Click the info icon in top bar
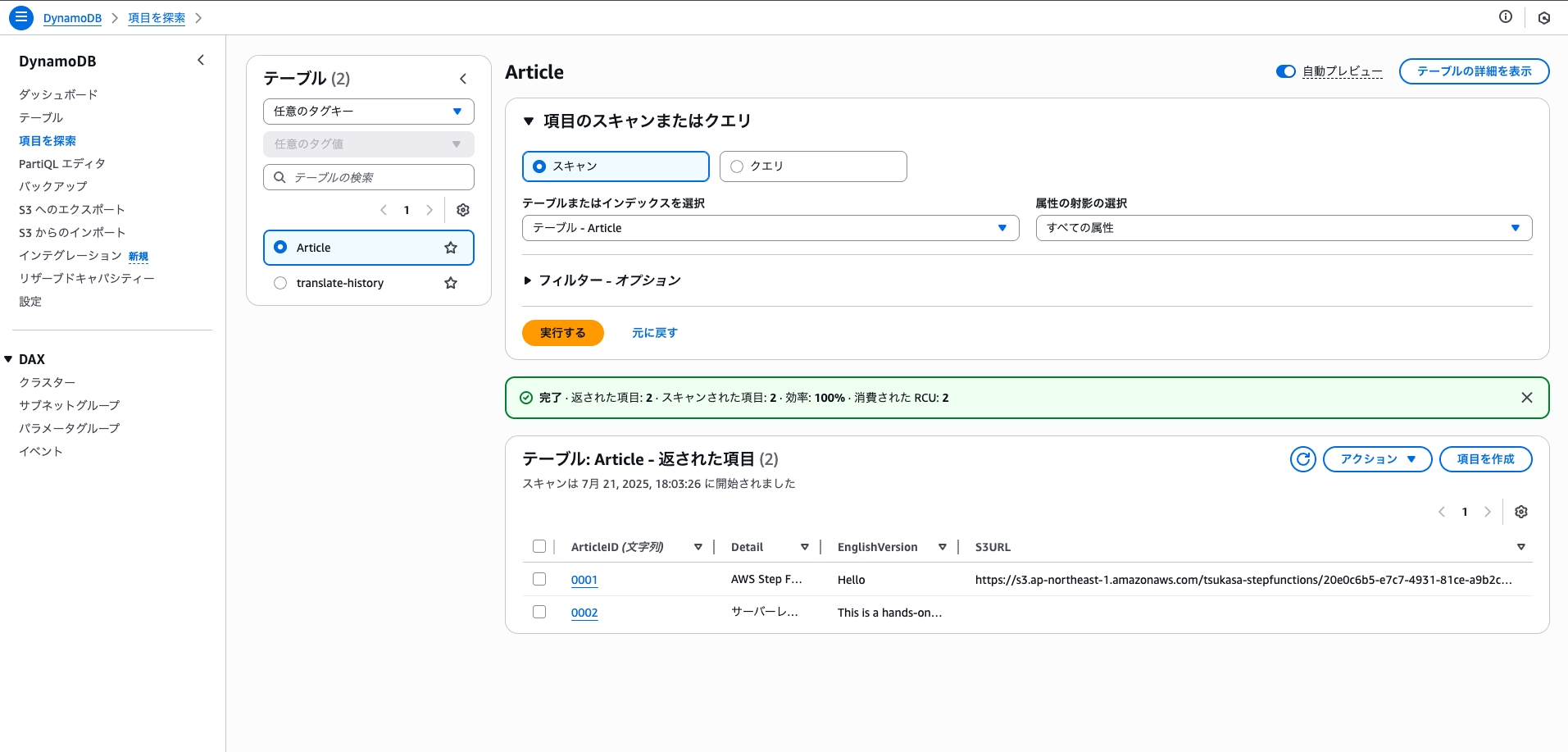 click(x=1505, y=17)
